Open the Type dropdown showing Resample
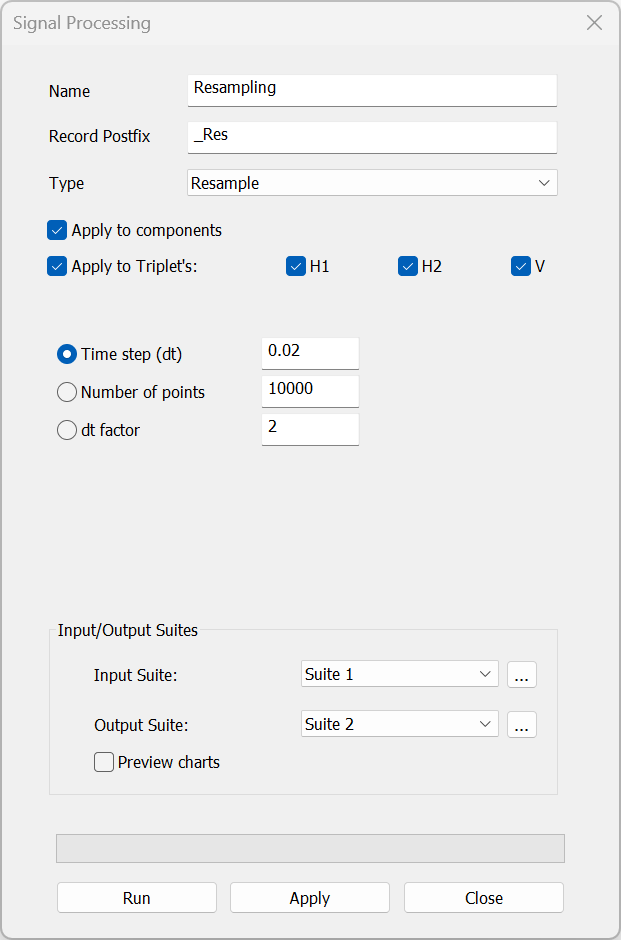 click(x=372, y=183)
